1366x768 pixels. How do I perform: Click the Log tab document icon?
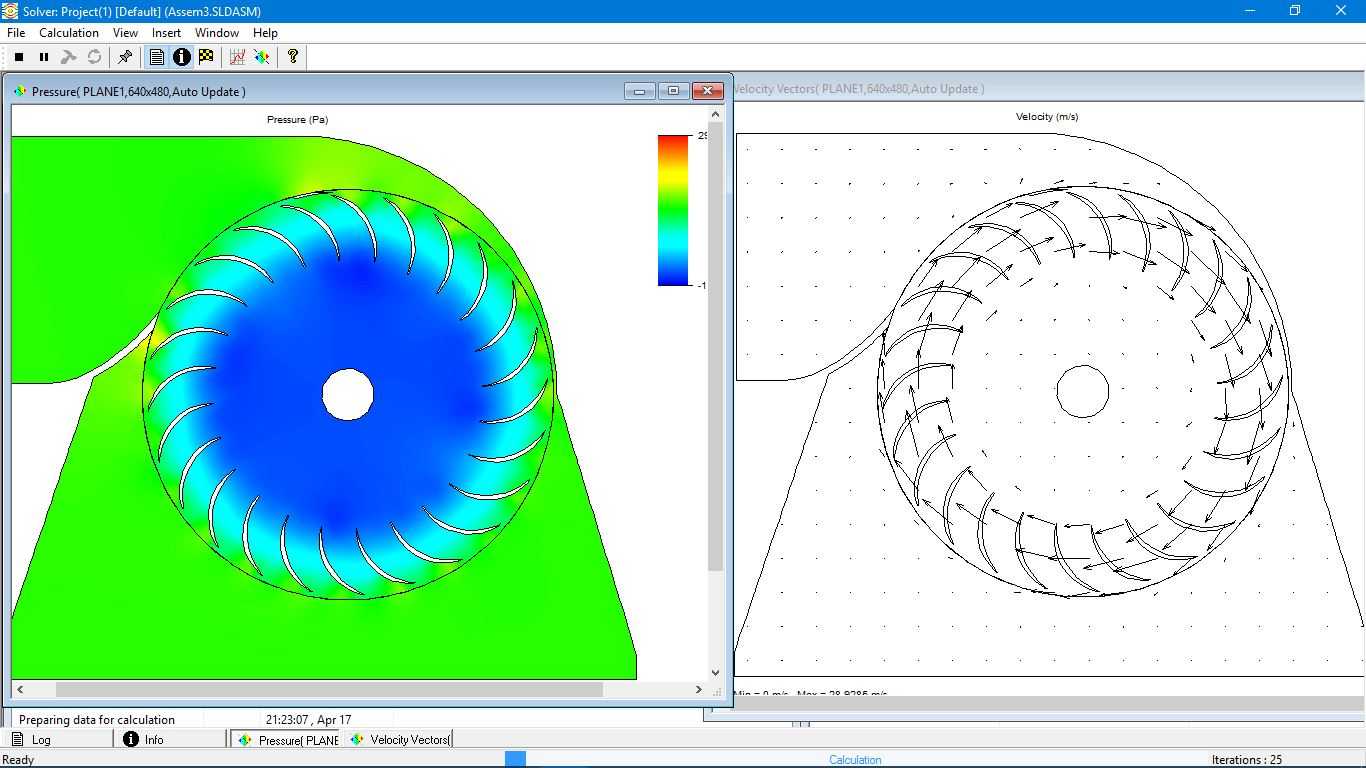point(17,739)
